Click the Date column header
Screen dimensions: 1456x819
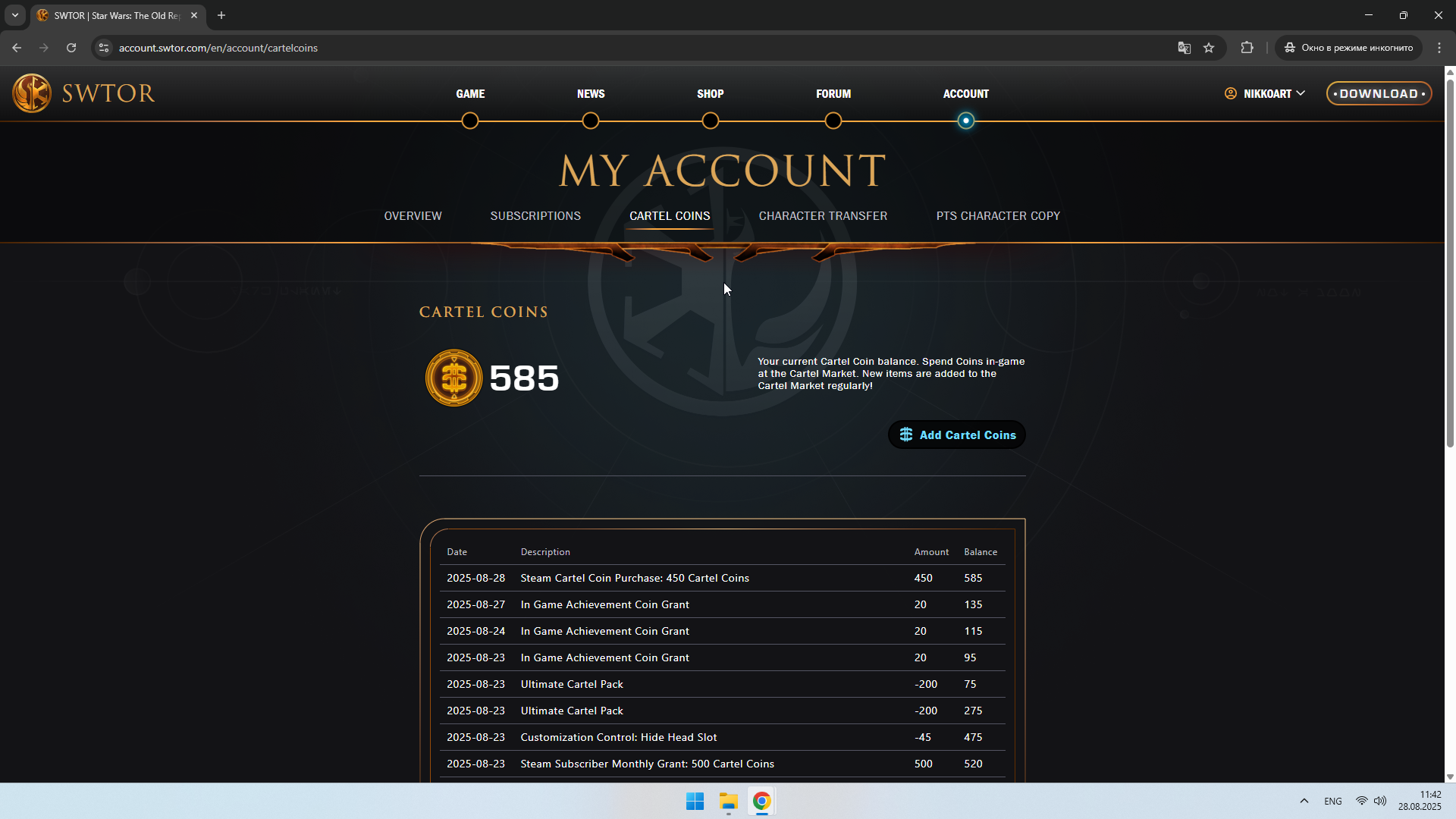coord(457,552)
